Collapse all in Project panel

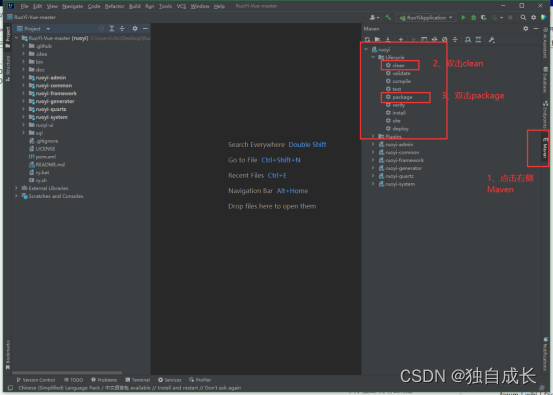tap(122, 29)
